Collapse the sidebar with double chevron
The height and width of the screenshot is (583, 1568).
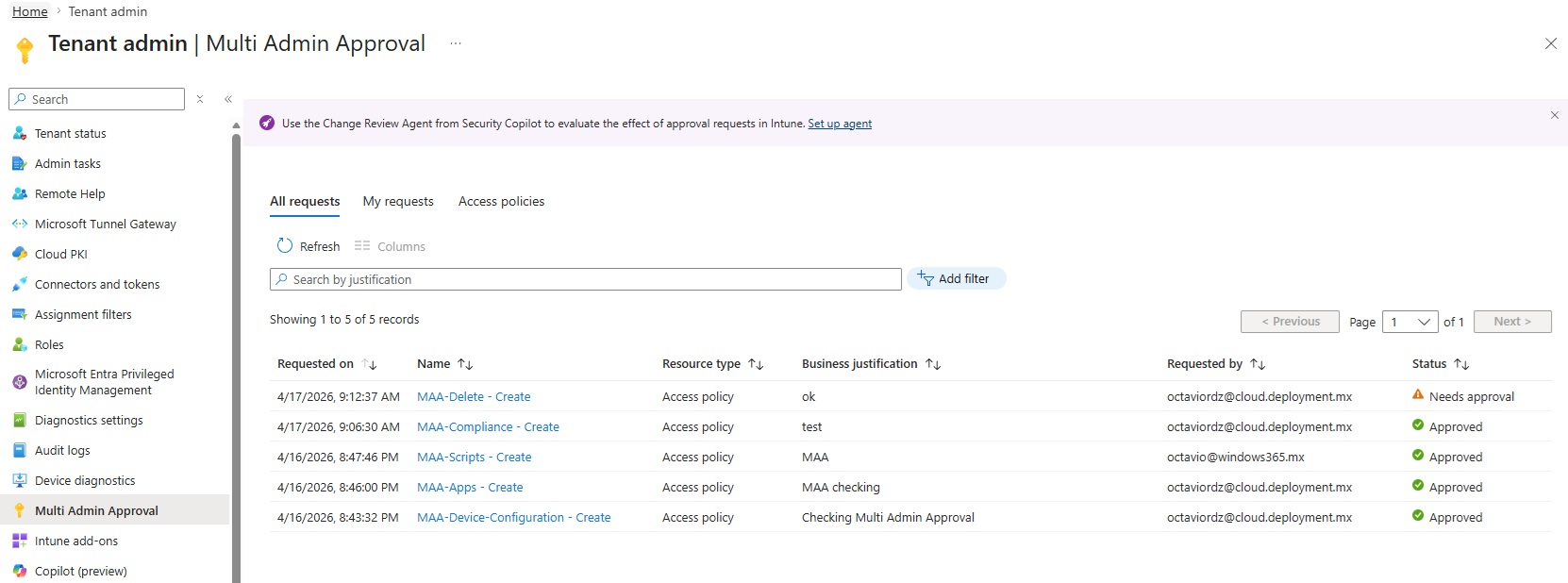[228, 99]
